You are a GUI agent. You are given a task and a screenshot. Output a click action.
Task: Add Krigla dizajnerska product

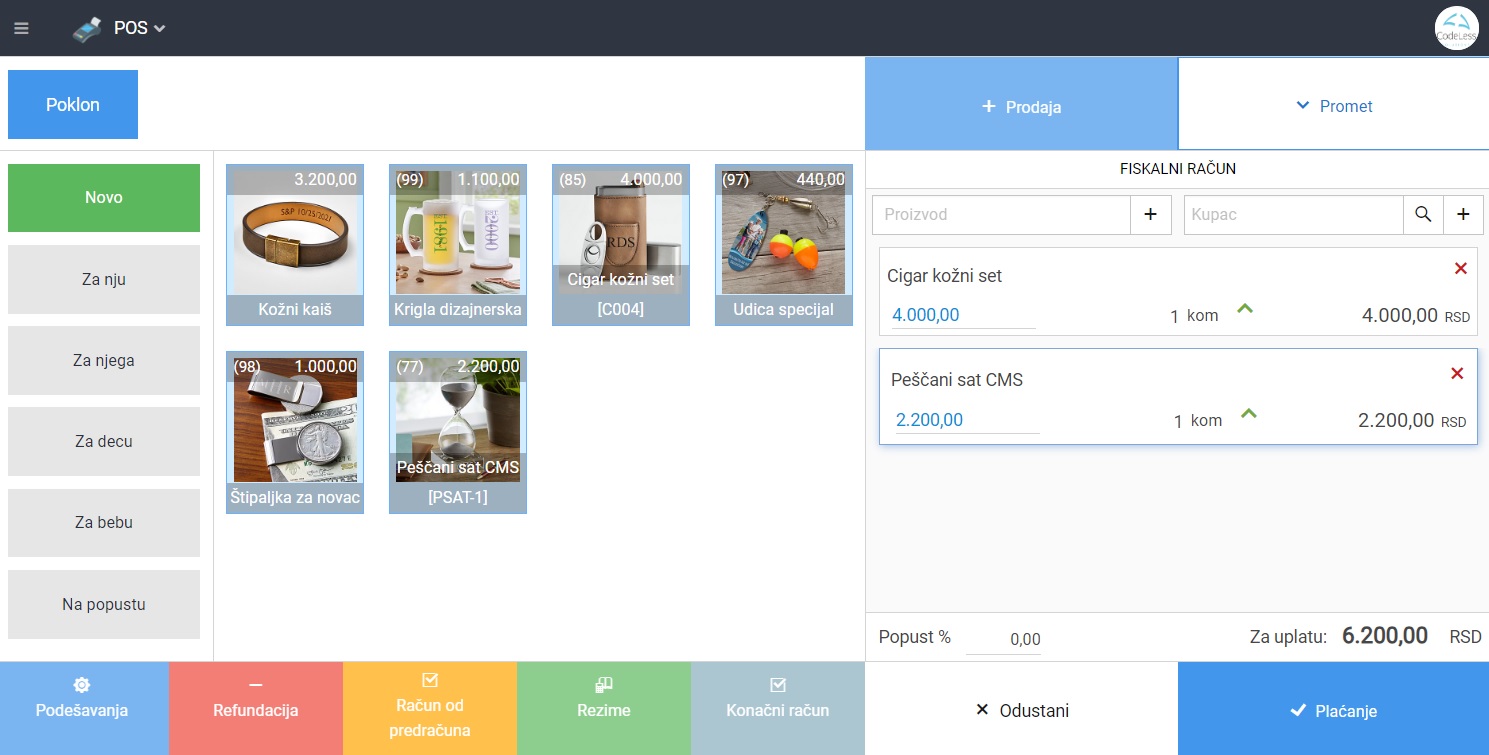[x=458, y=245]
